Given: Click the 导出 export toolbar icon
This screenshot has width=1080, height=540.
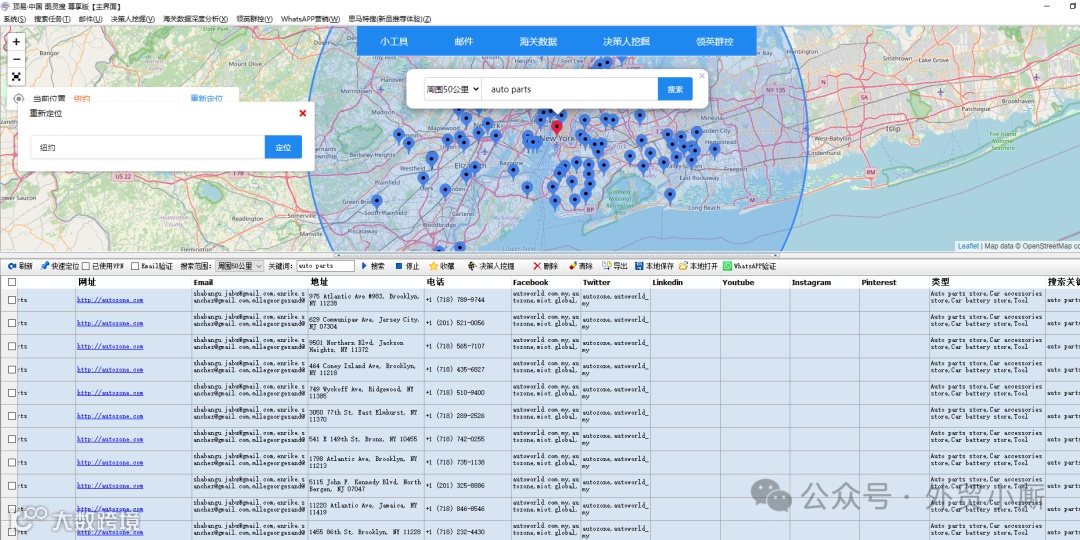Looking at the screenshot, I should pos(606,267).
